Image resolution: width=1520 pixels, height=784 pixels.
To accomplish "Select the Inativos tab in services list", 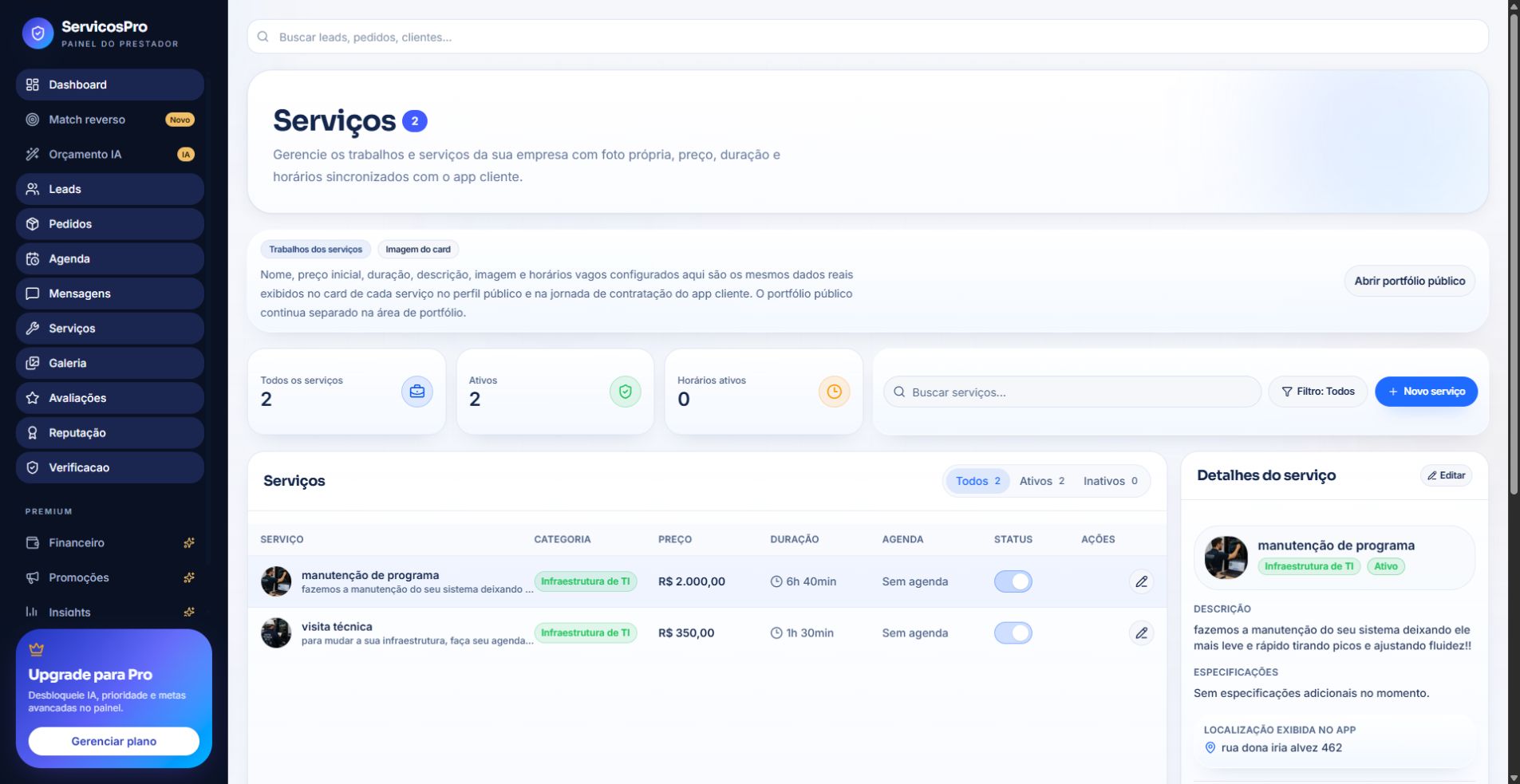I will (x=1111, y=481).
